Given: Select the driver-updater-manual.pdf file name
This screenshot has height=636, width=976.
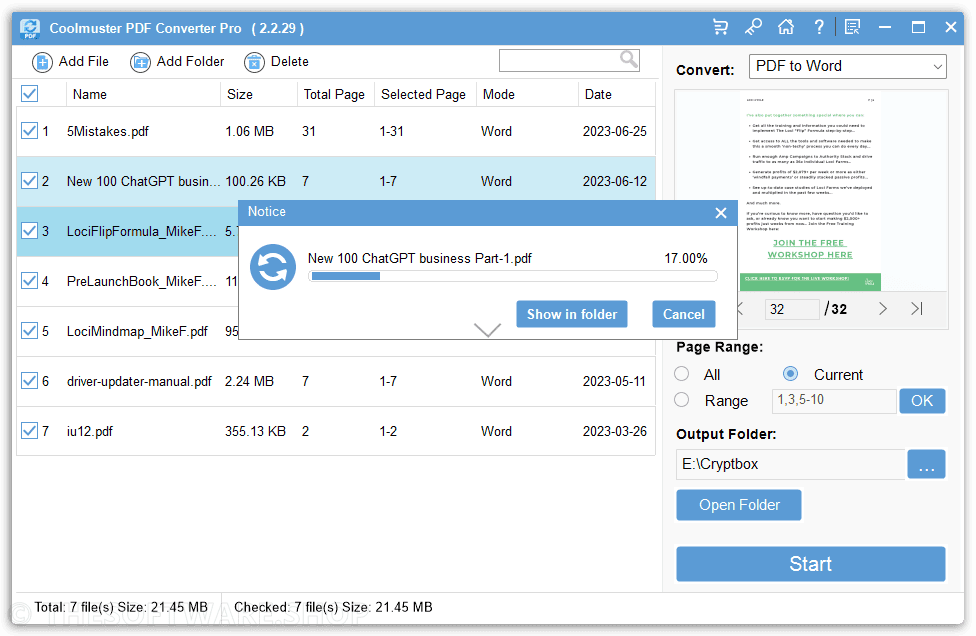Looking at the screenshot, I should click(x=139, y=381).
